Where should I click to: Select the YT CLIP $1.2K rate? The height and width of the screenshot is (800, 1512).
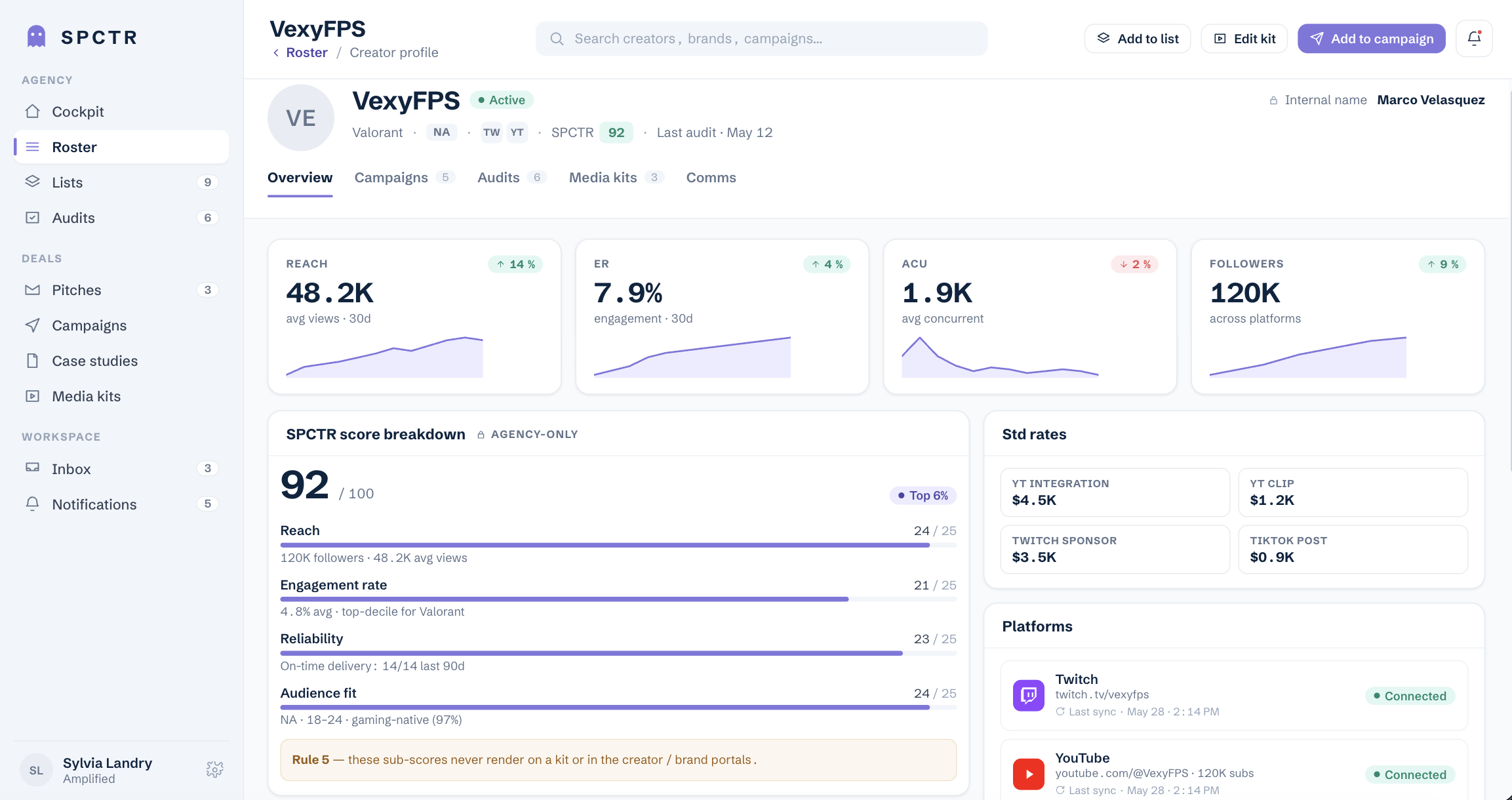tap(1353, 492)
